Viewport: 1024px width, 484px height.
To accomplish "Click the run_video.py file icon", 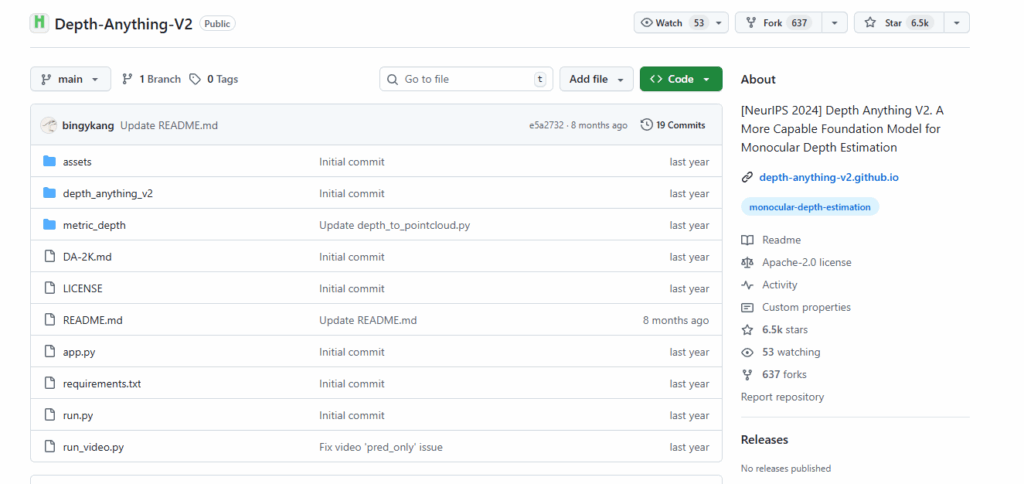I will click(50, 447).
